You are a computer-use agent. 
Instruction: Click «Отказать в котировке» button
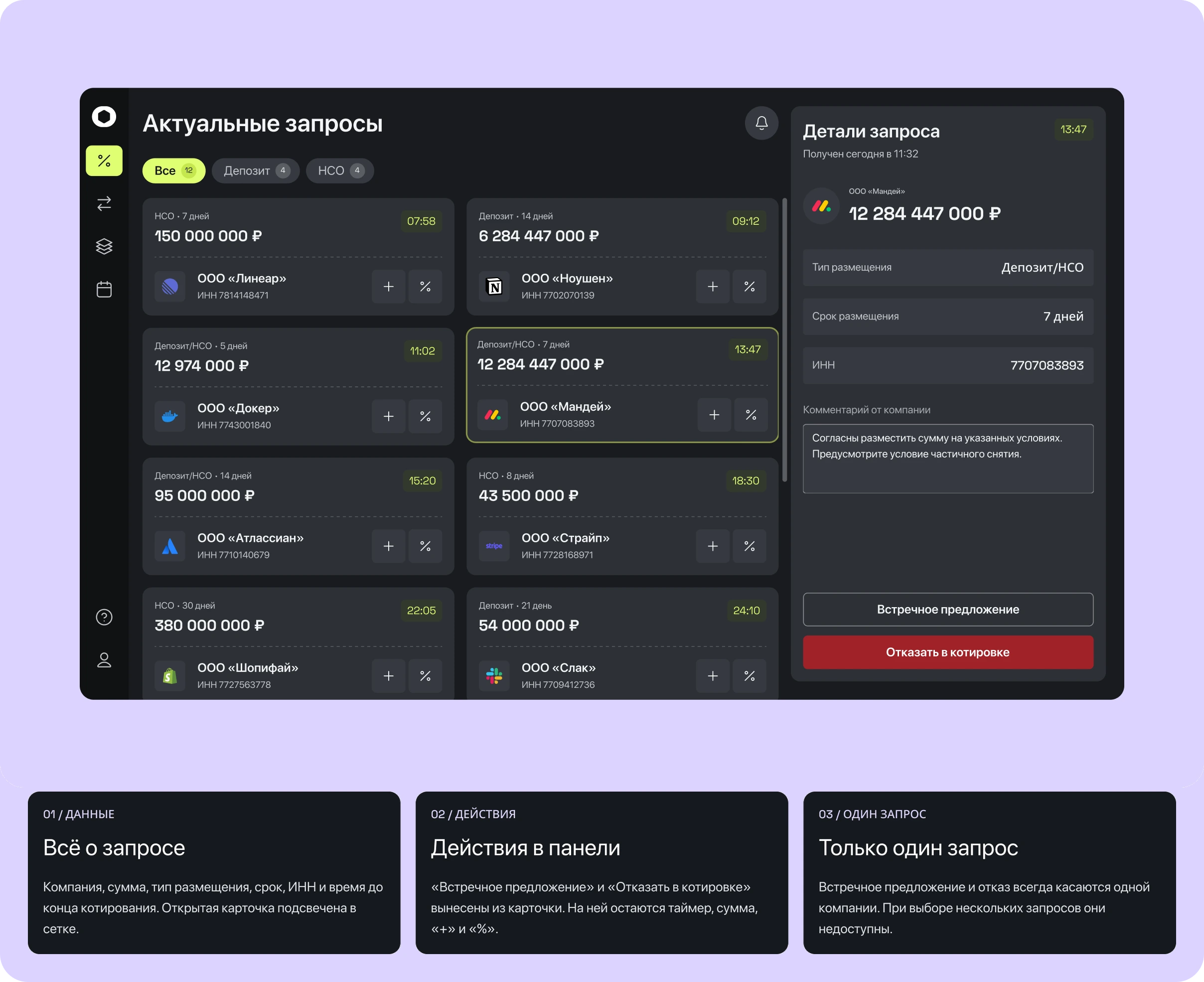click(948, 652)
